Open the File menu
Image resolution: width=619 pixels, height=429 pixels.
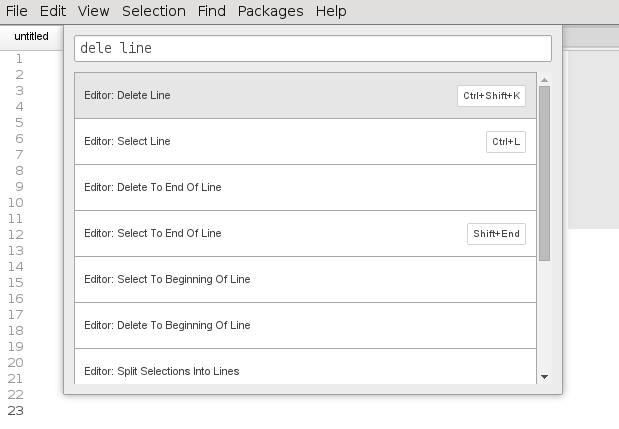pos(16,11)
